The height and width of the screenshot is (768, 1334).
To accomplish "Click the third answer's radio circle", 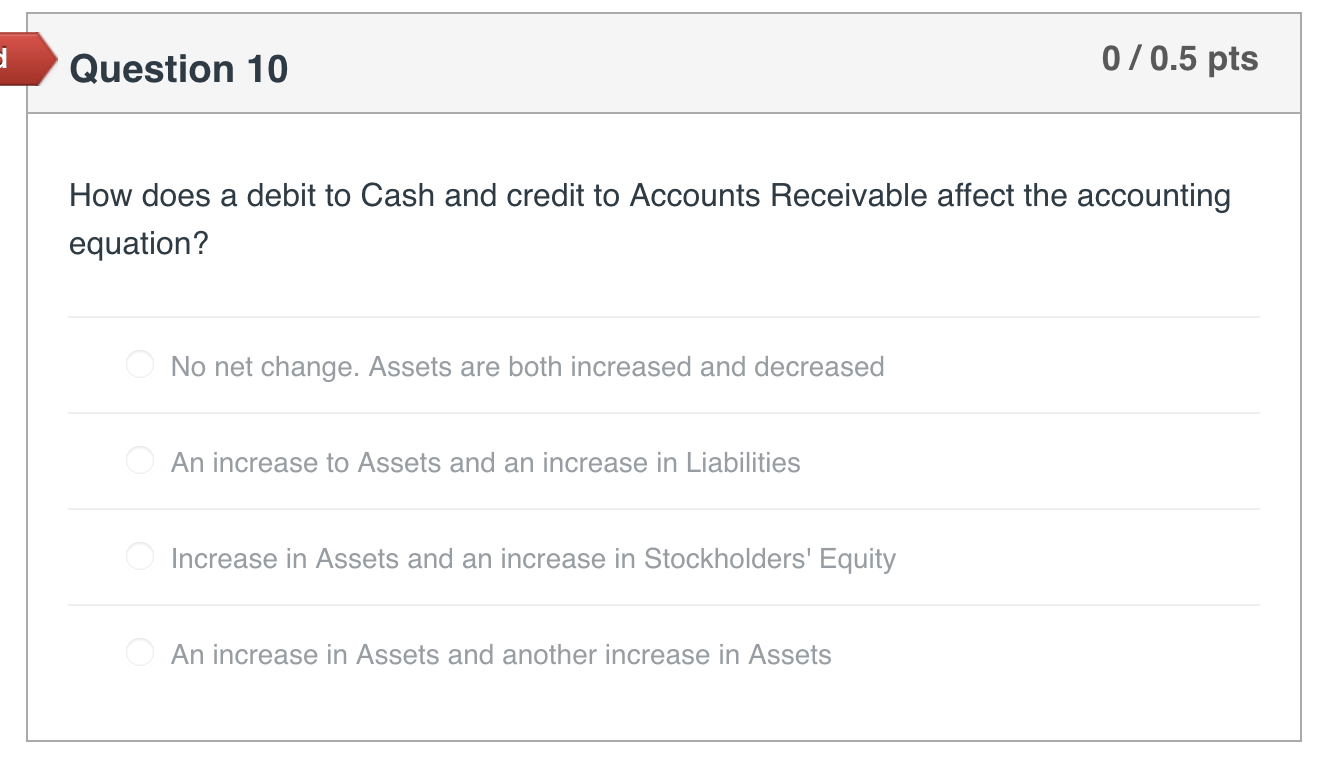I will [x=138, y=556].
